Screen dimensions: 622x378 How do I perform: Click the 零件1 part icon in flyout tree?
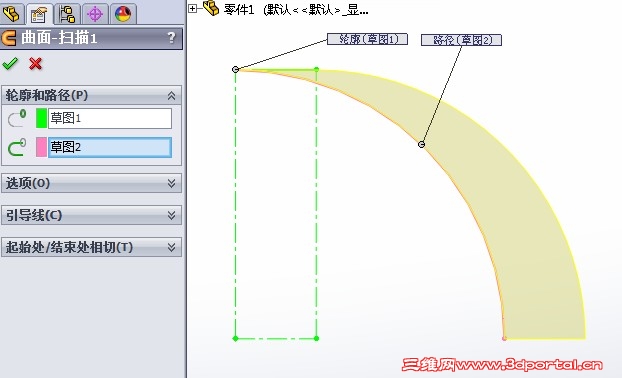211,8
